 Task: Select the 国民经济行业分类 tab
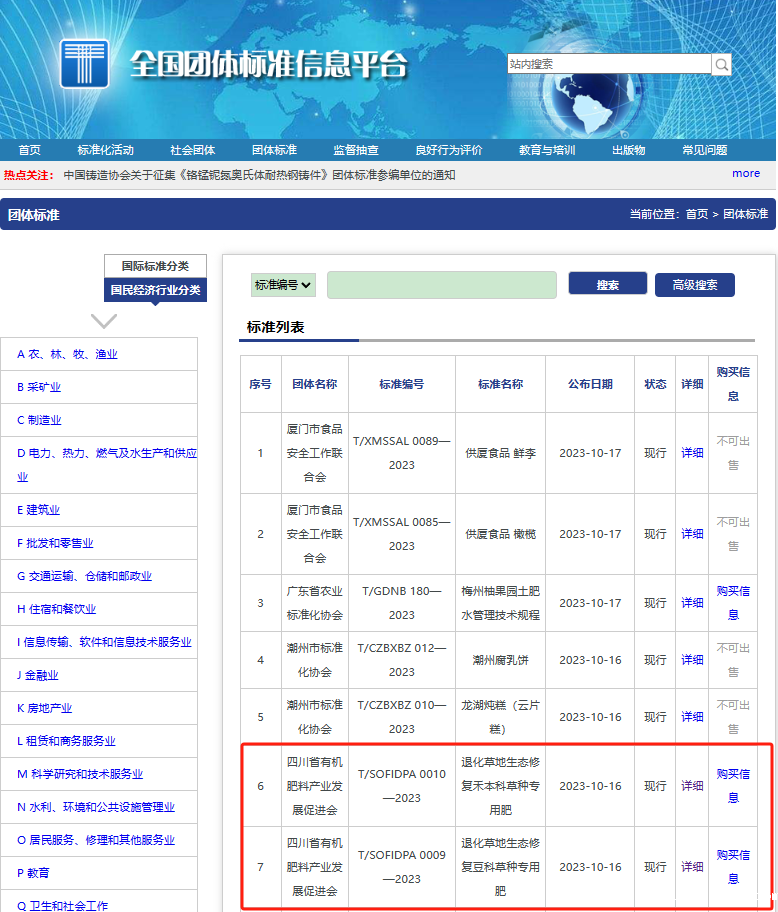pyautogui.click(x=155, y=290)
